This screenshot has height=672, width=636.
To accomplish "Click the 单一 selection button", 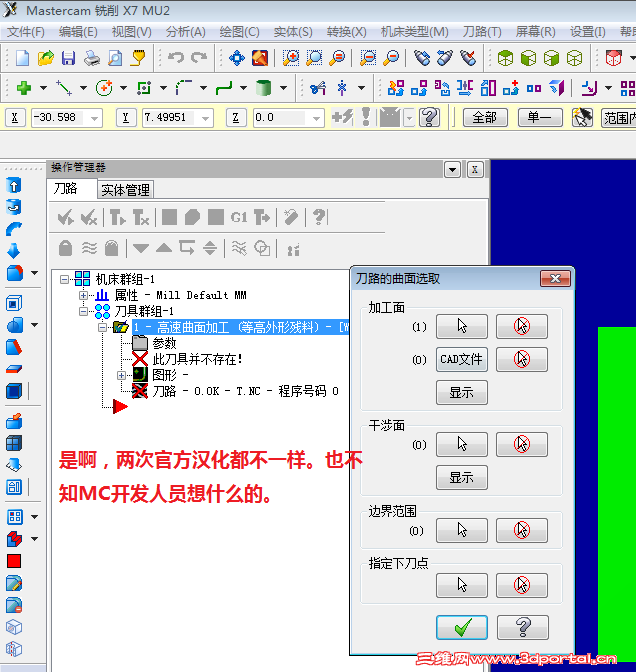I will (540, 117).
